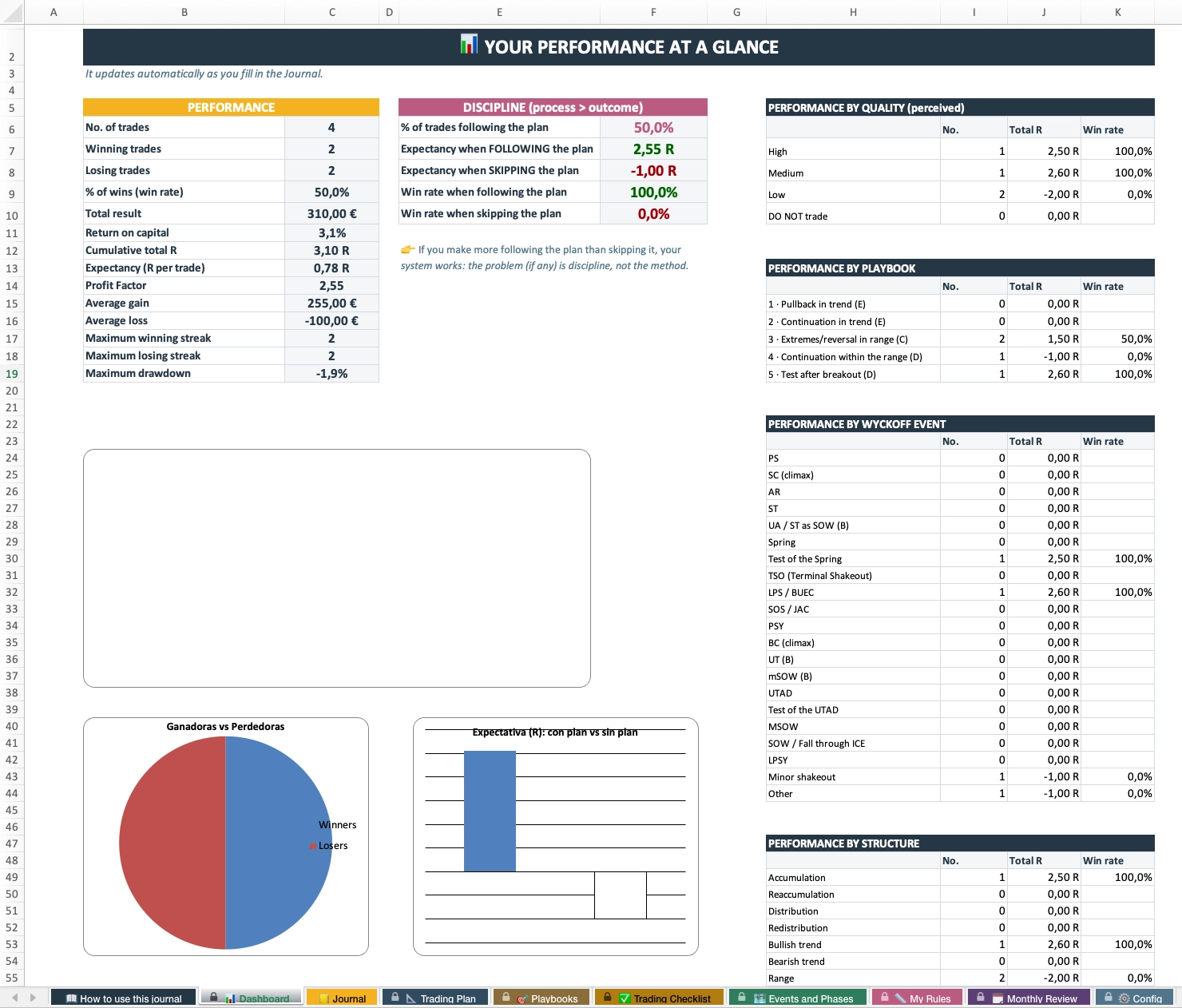The width and height of the screenshot is (1182, 1008).
Task: Click the '2,55 R' expectancy following plan cell
Action: 653,149
